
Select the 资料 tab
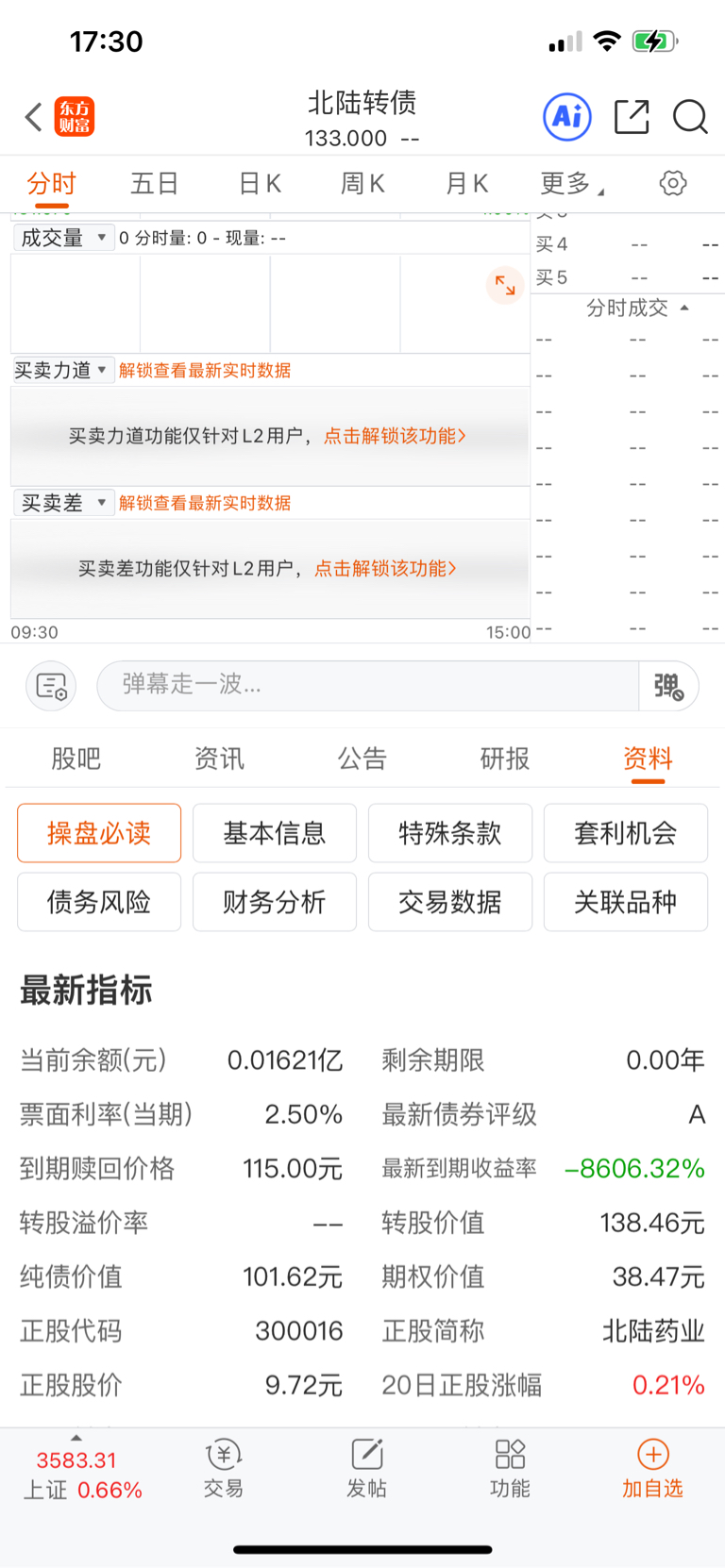(x=648, y=759)
